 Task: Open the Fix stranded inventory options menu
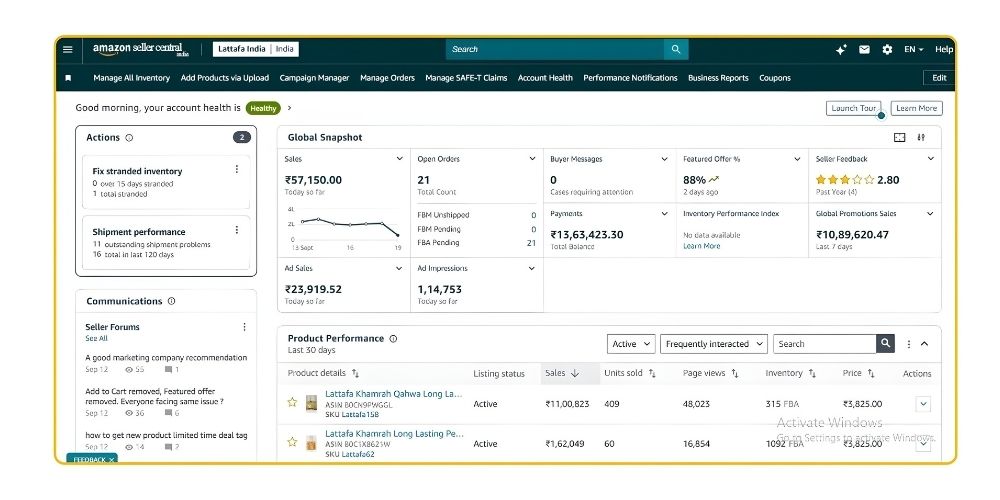tap(237, 169)
